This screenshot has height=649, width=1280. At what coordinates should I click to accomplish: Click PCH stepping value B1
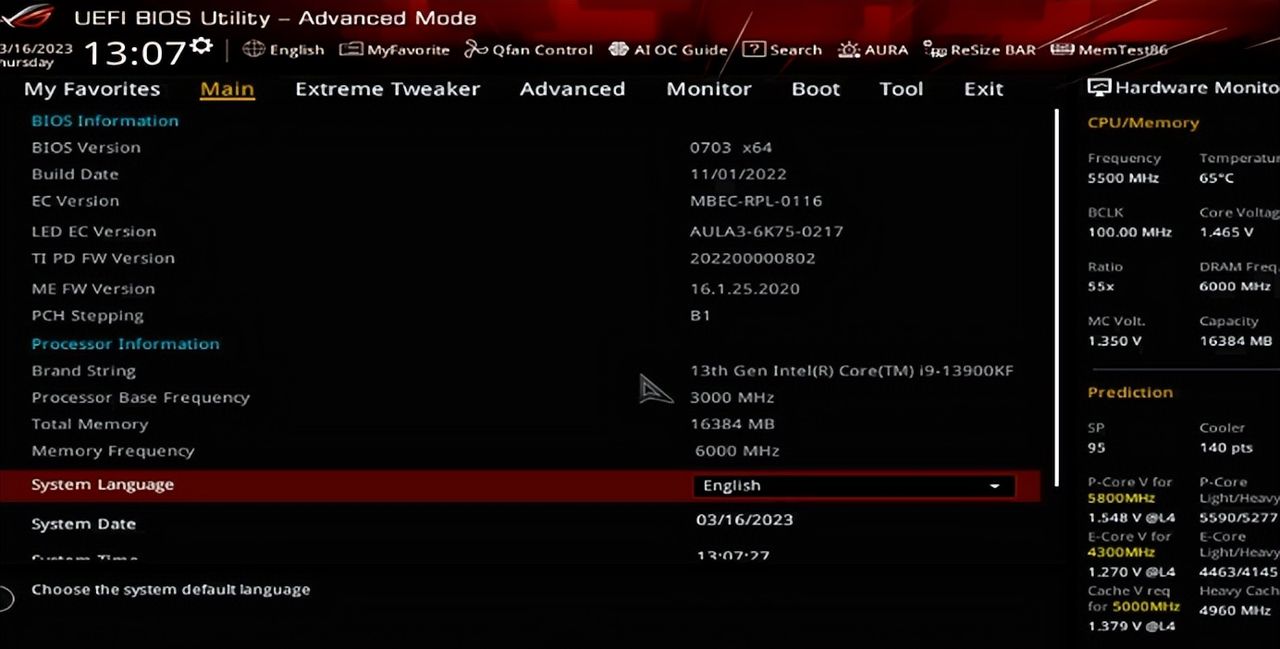(700, 316)
